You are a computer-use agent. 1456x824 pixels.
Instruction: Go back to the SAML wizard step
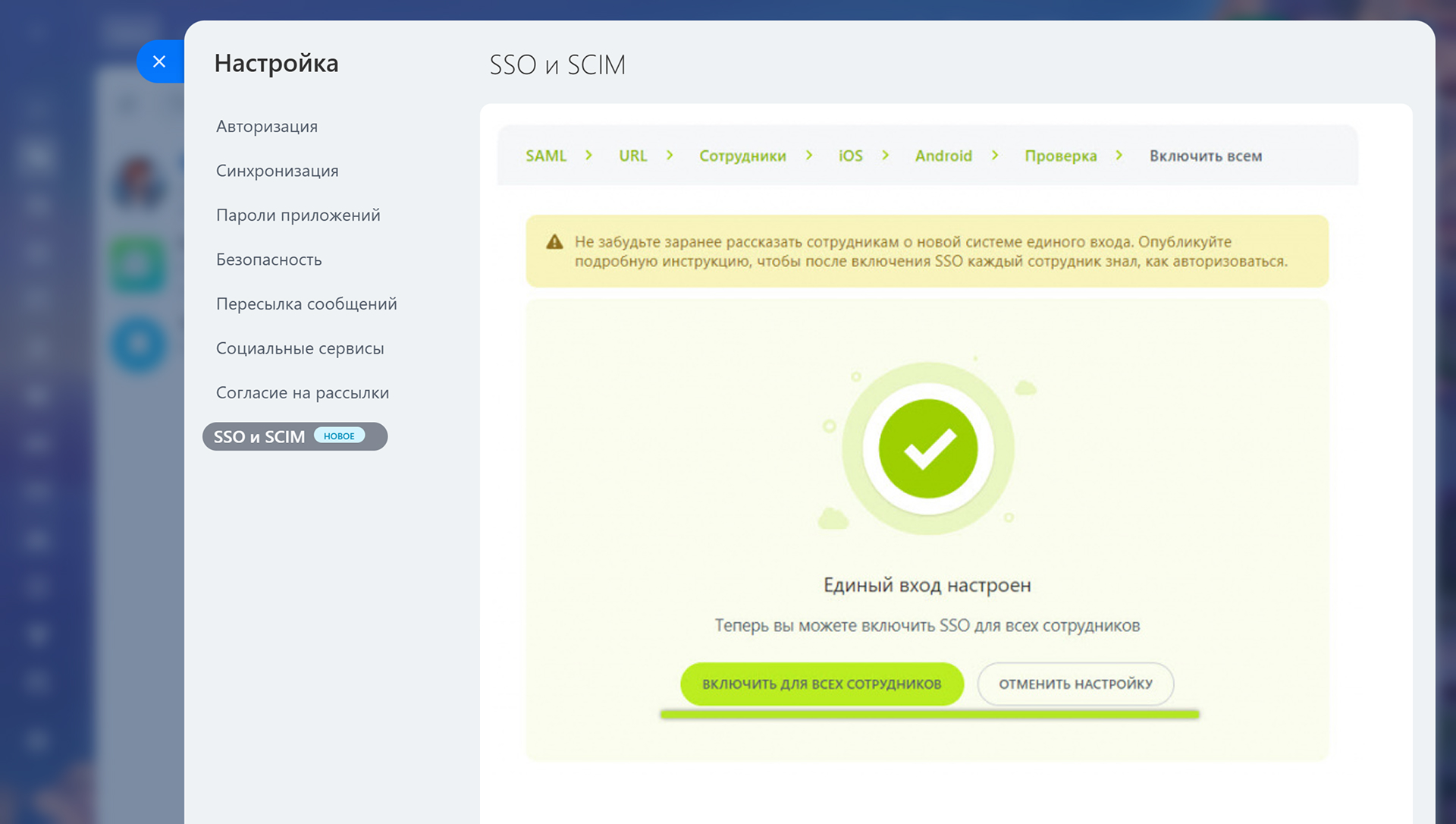pyautogui.click(x=546, y=156)
